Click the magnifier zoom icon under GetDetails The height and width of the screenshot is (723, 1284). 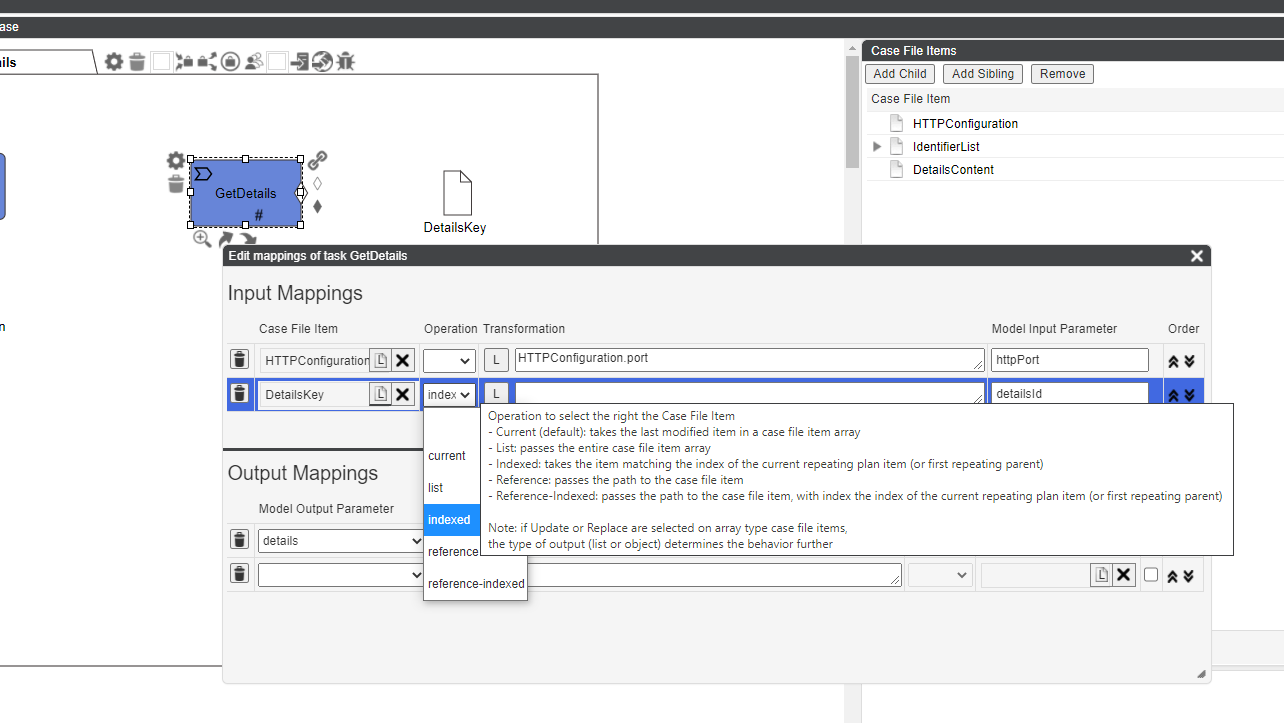click(202, 239)
